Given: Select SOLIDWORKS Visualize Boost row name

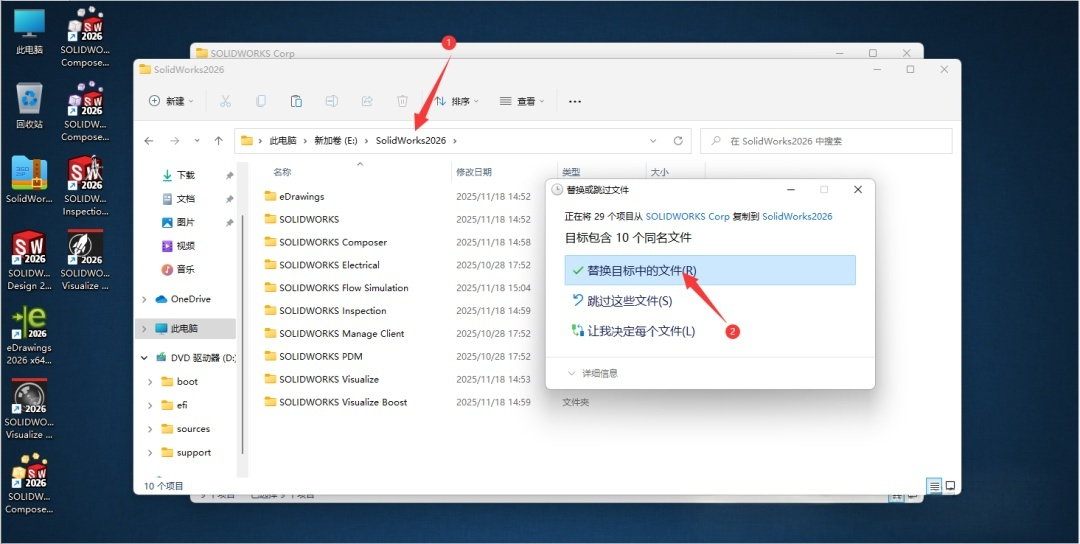Looking at the screenshot, I should pyautogui.click(x=343, y=401).
